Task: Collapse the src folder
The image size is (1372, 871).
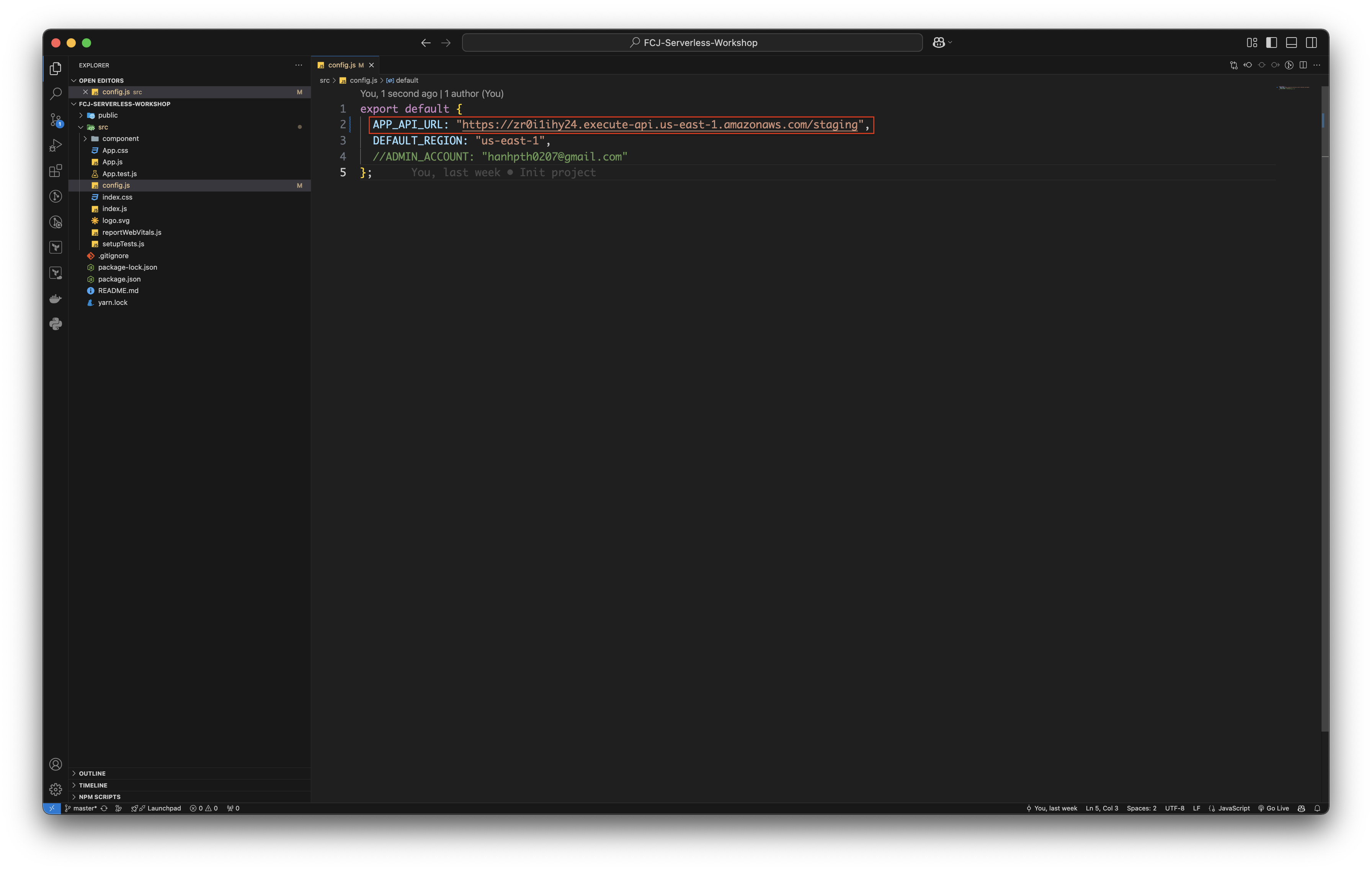Action: coord(103,127)
